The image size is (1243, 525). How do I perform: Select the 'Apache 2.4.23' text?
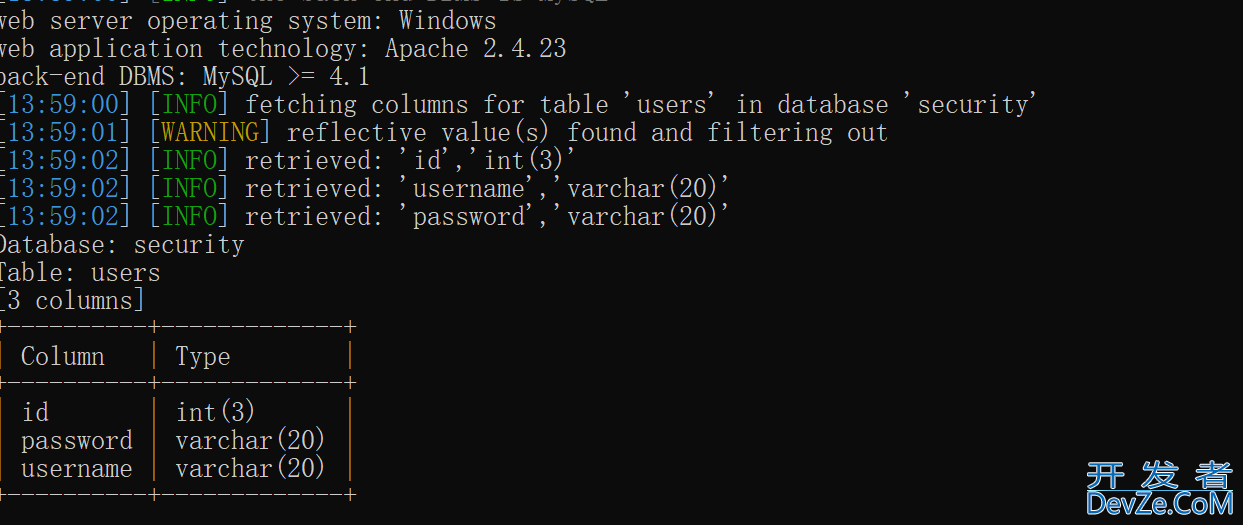point(476,48)
